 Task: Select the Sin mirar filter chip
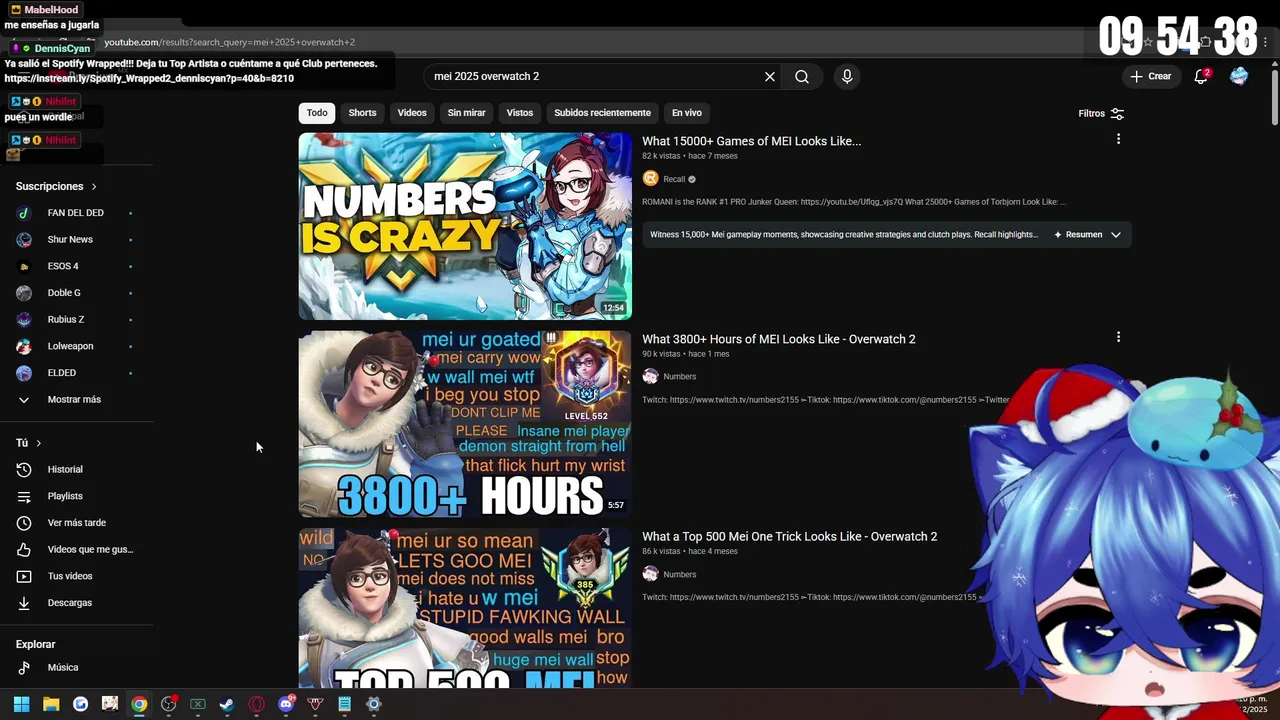466,113
